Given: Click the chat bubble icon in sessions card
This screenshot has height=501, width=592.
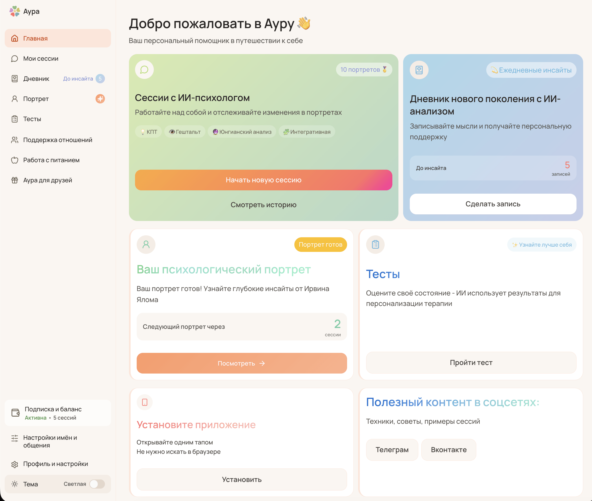Looking at the screenshot, I should click(144, 69).
